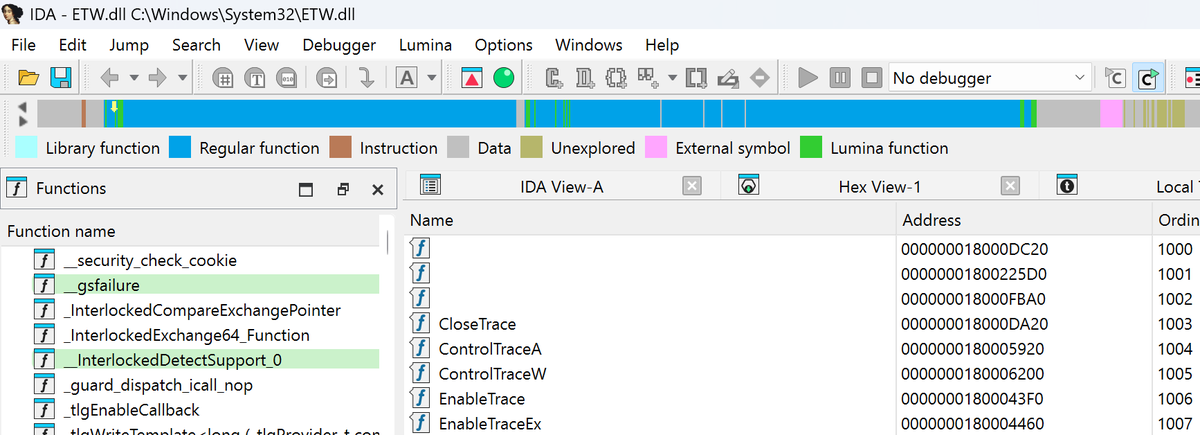
Task: Click the curved down-arrow jump icon
Action: (x=366, y=77)
